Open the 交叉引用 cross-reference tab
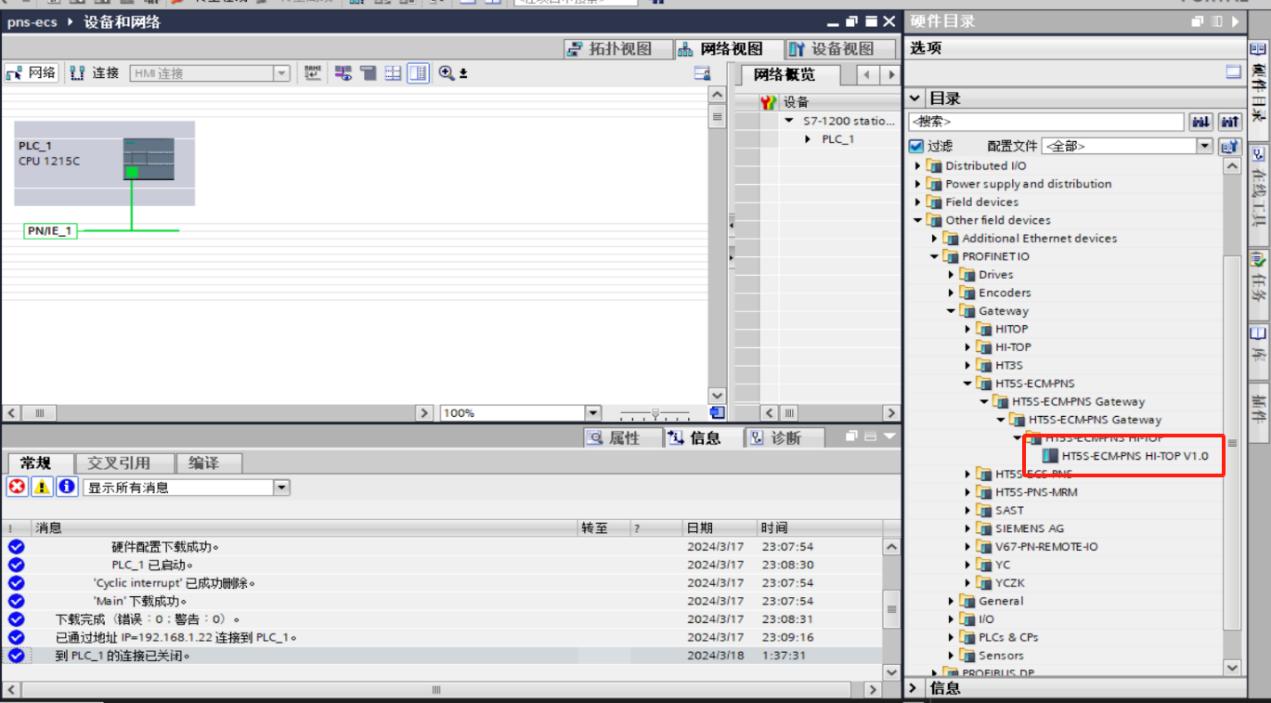This screenshot has height=703, width=1271. coord(118,462)
